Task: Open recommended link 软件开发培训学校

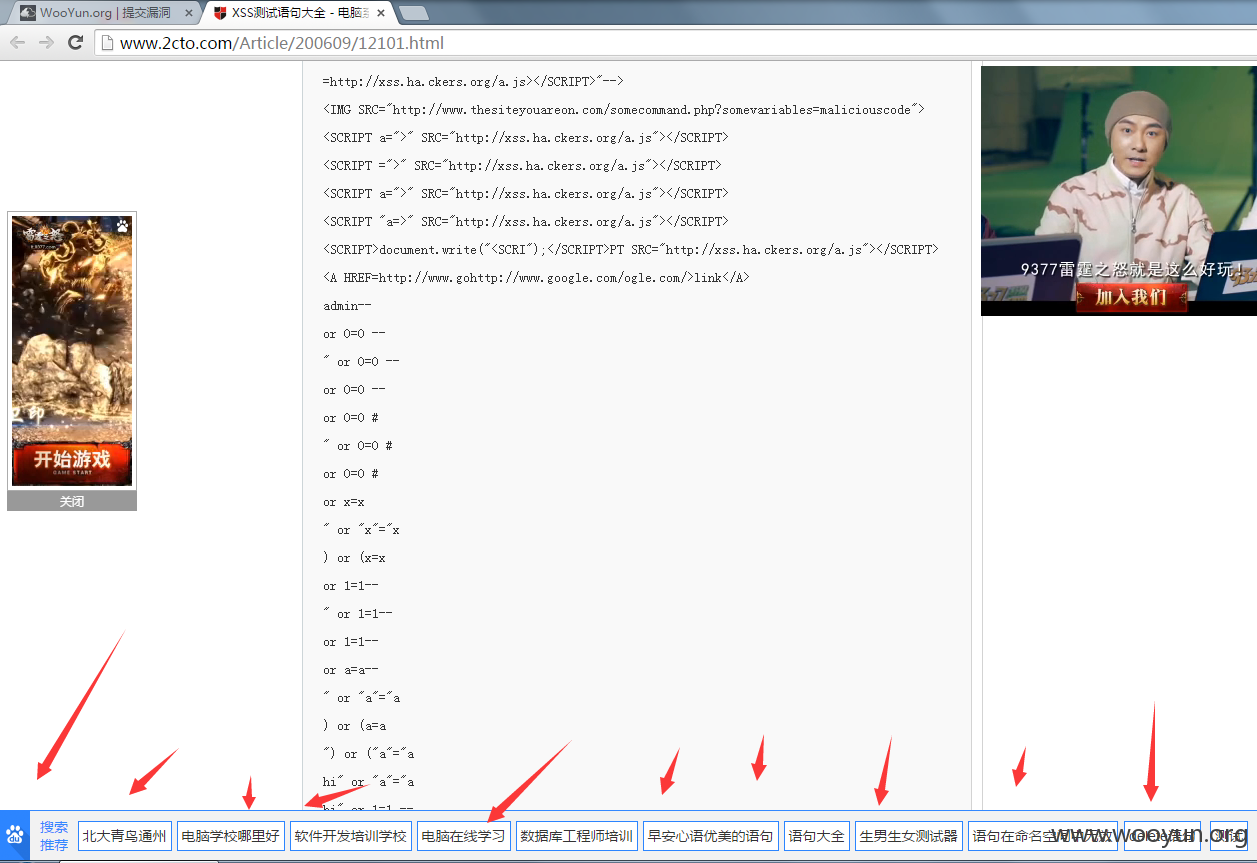Action: 351,836
